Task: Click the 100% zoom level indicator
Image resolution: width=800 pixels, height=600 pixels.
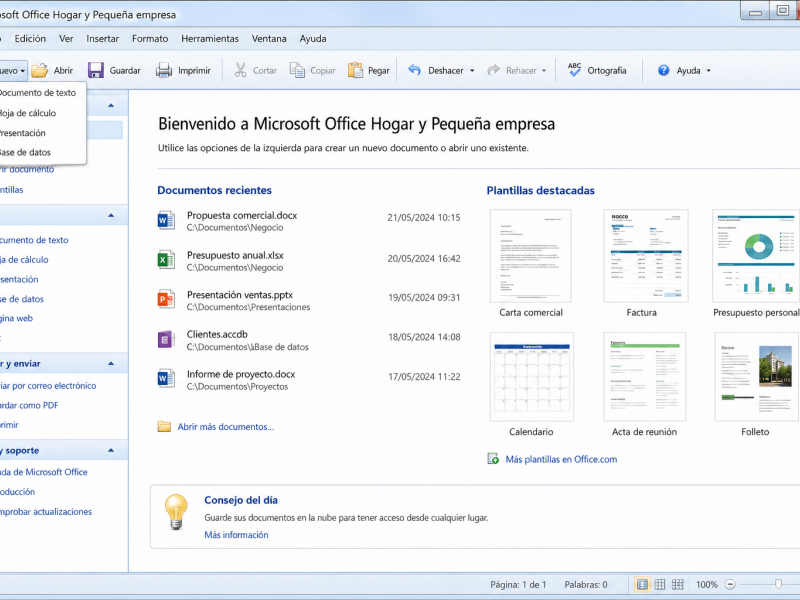Action: click(707, 585)
